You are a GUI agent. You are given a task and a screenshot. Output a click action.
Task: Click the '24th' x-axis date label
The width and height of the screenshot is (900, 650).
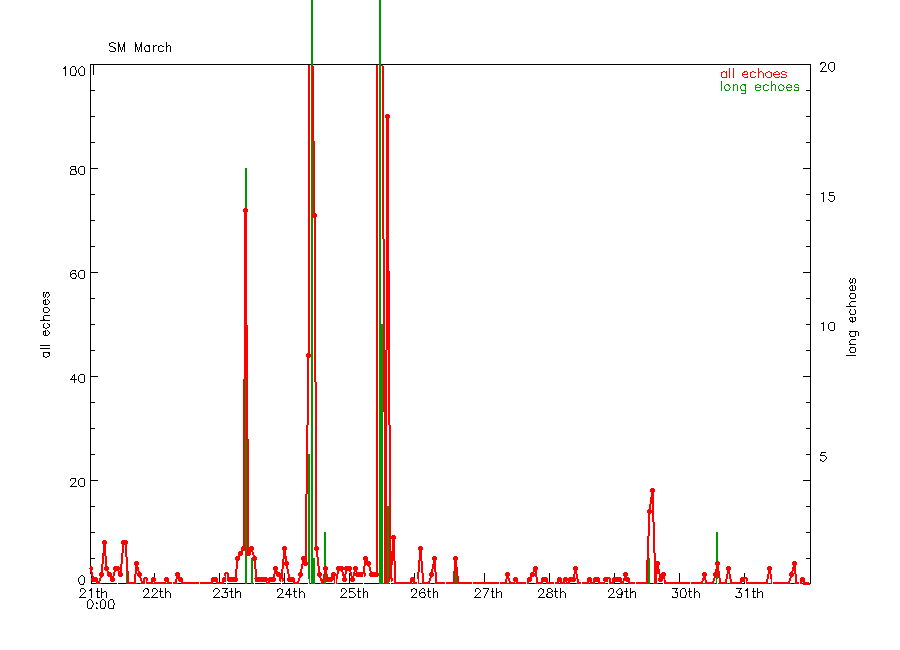point(290,593)
